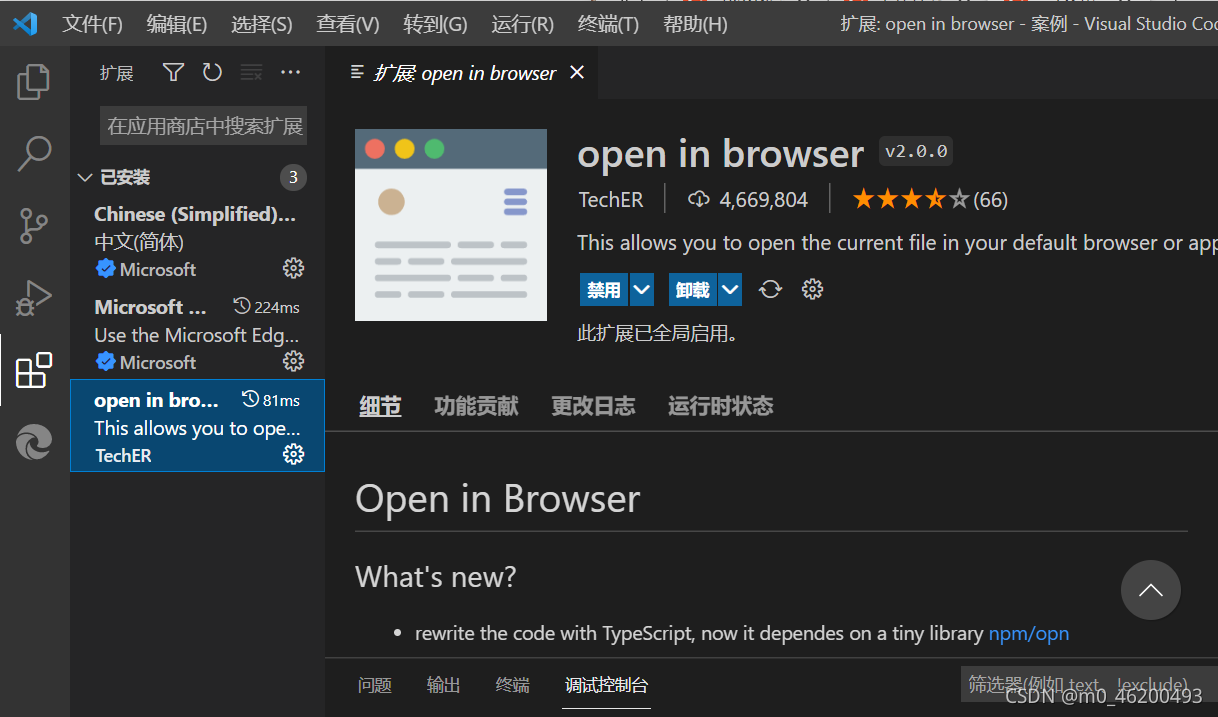Open the 编辑(E) menu

[x=176, y=23]
